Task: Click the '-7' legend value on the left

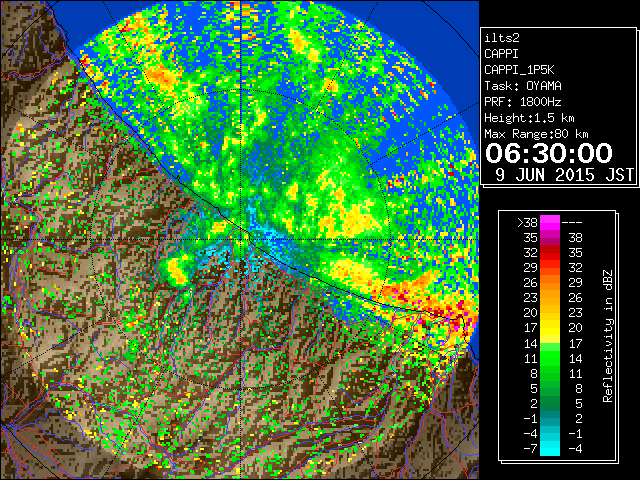Action: pos(530,449)
